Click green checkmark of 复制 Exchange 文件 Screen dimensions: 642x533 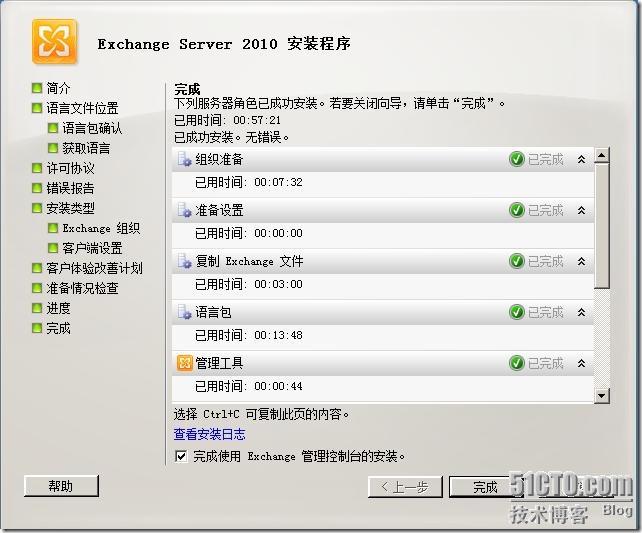point(517,261)
